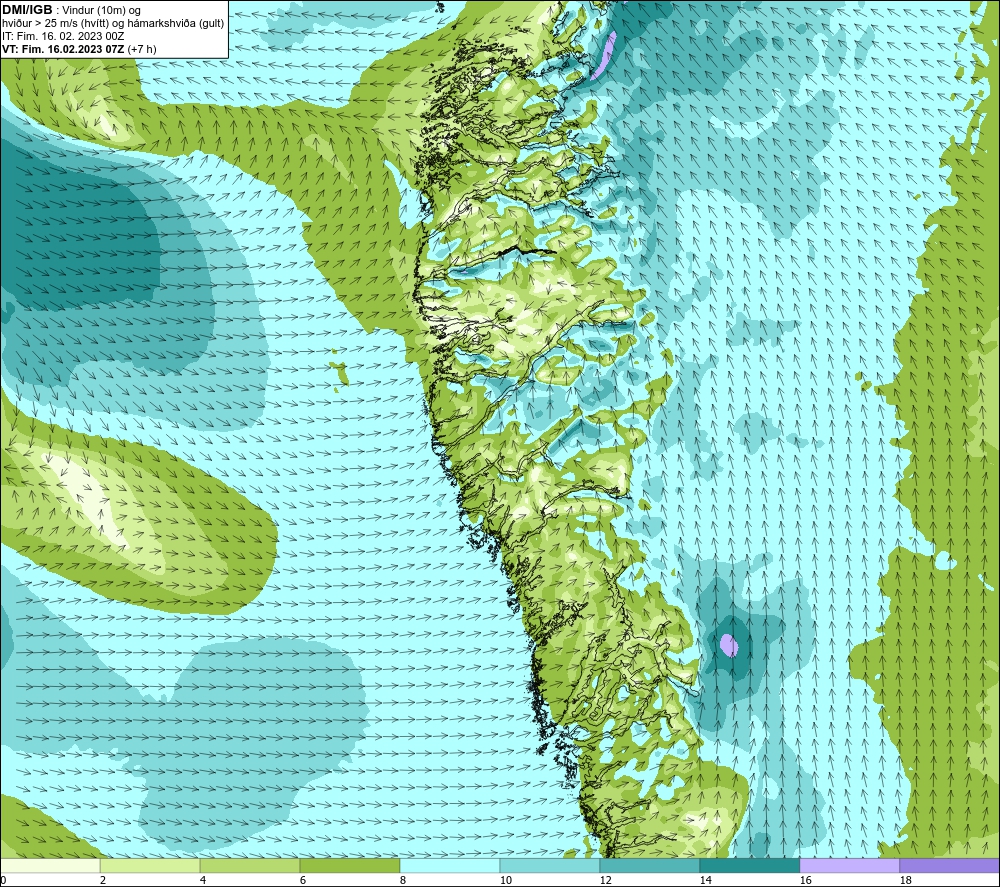Image resolution: width=1000 pixels, height=887 pixels.
Task: Click the 10-12 m/s light teal legend swatch
Action: 549,865
